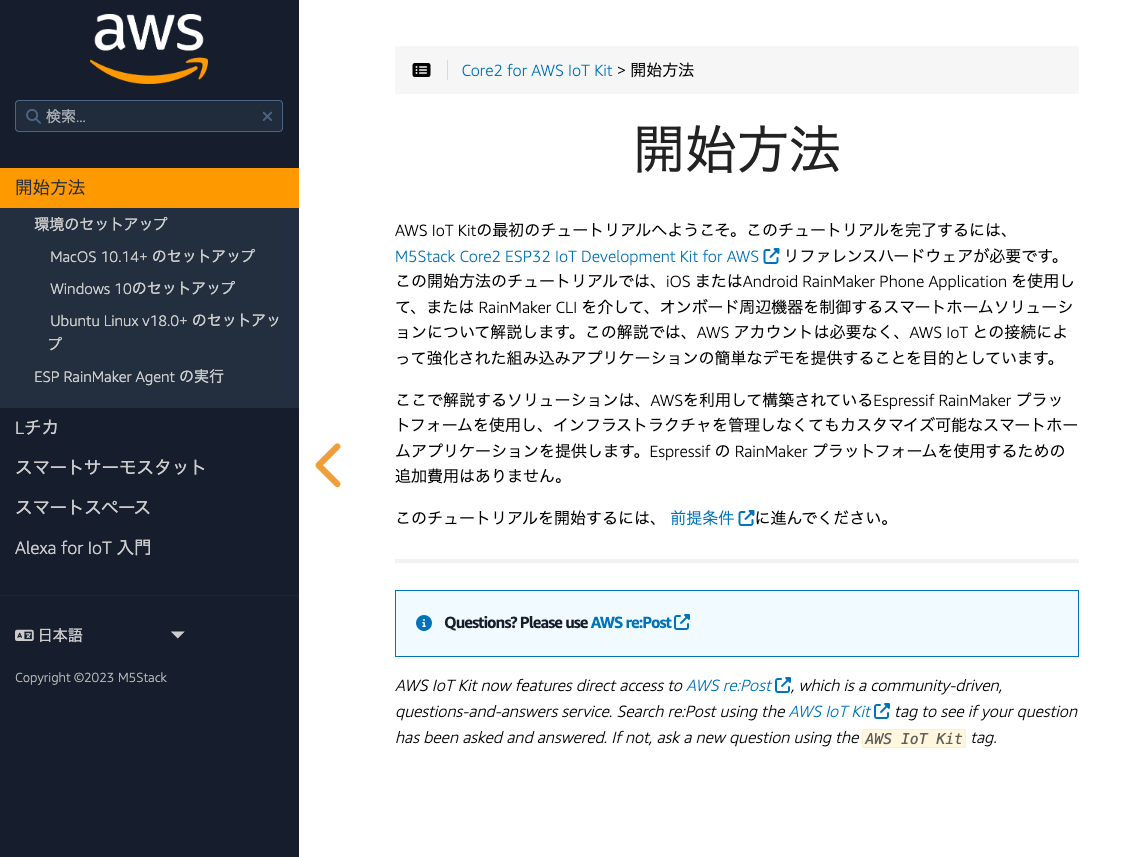Clear search with the X icon
The image size is (1126, 857).
point(267,117)
